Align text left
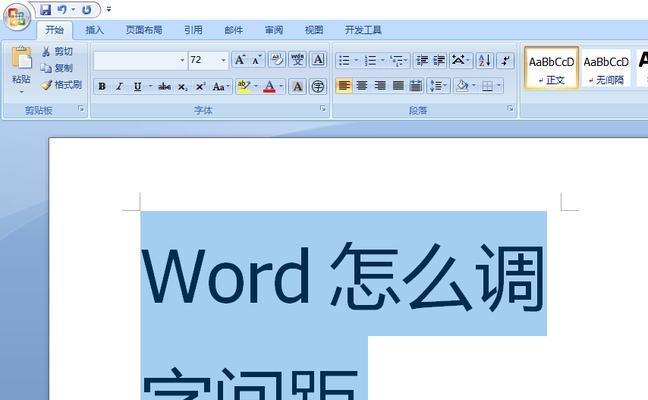The height and width of the screenshot is (400, 648). point(344,86)
